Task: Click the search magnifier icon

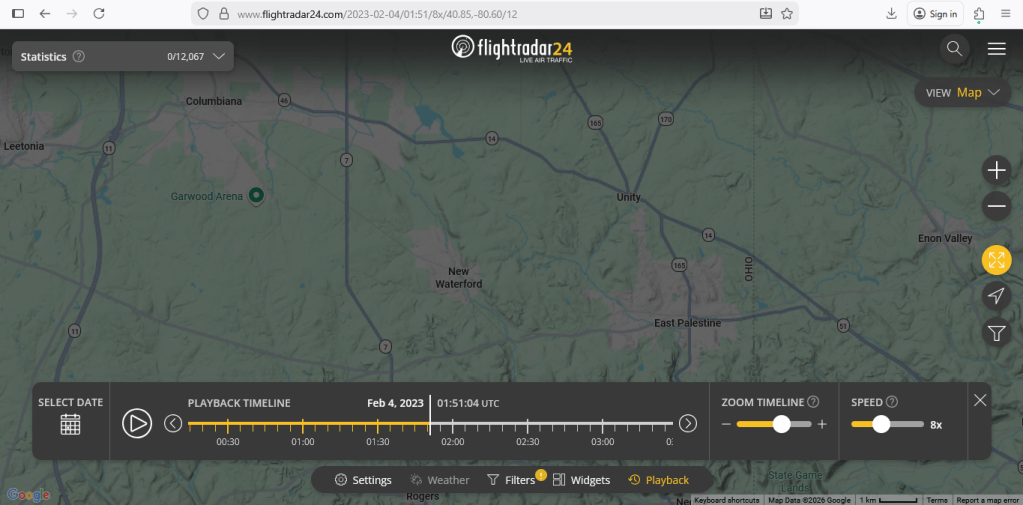Action: tap(954, 49)
